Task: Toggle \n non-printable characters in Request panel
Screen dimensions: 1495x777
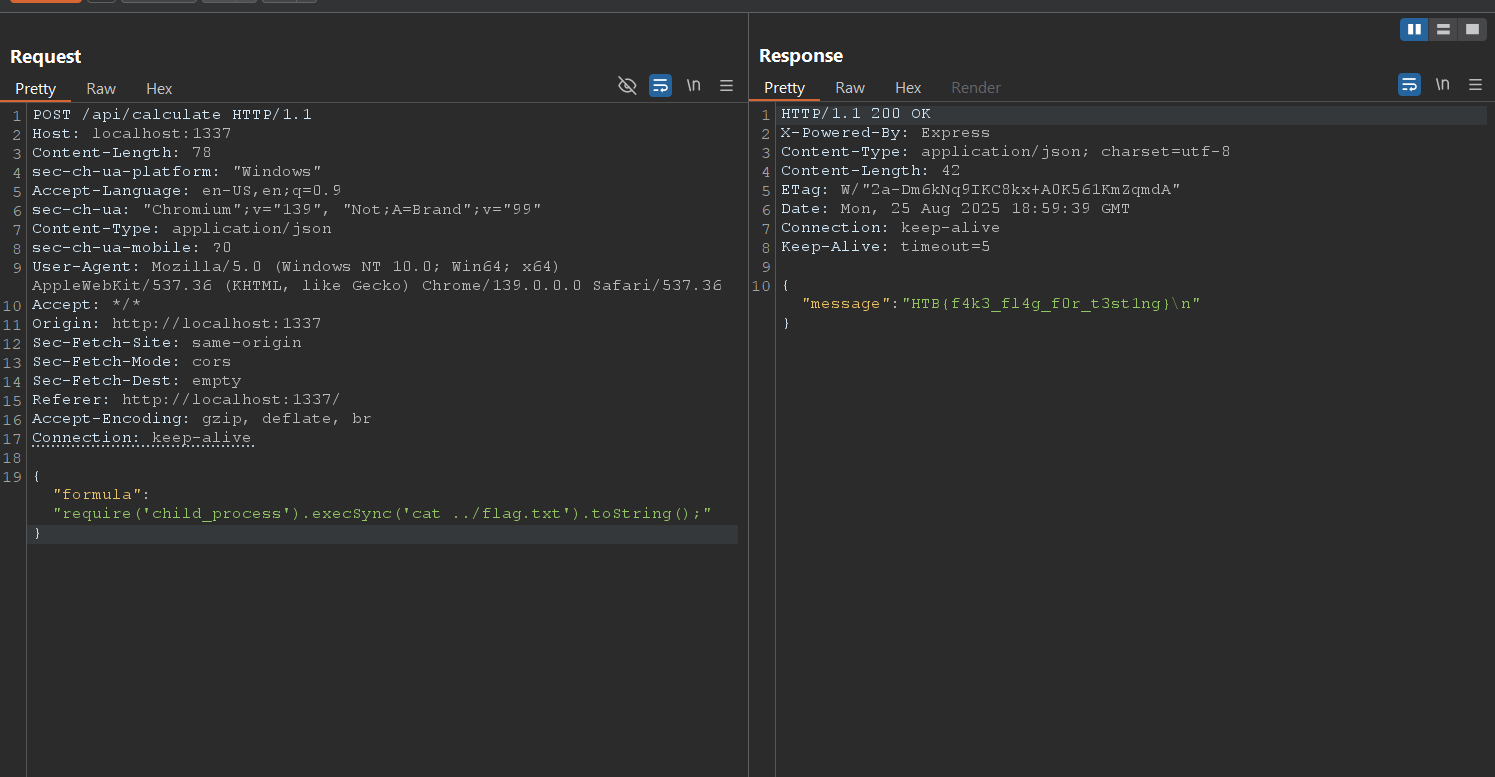Action: [x=693, y=86]
